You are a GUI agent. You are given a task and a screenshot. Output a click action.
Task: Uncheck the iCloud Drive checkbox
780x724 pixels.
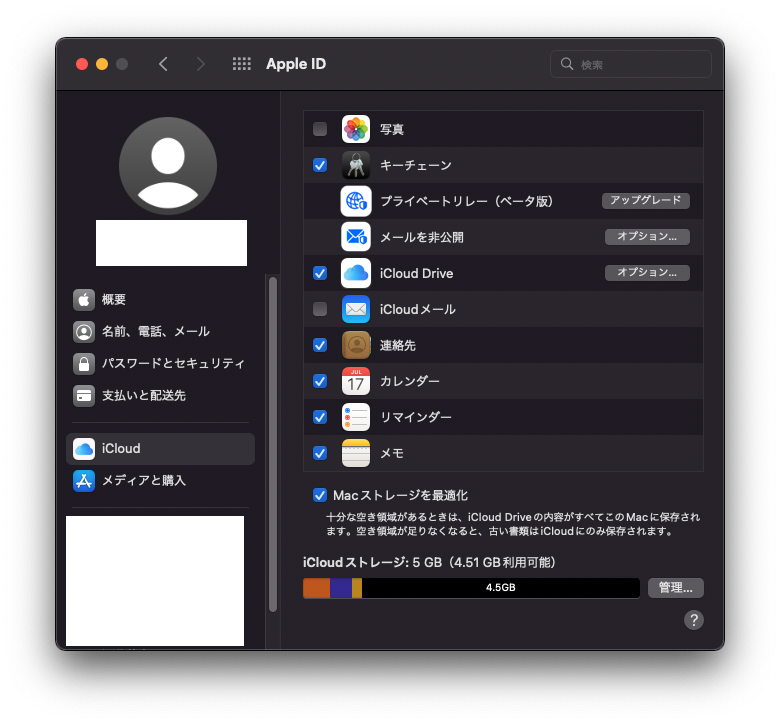pos(320,273)
